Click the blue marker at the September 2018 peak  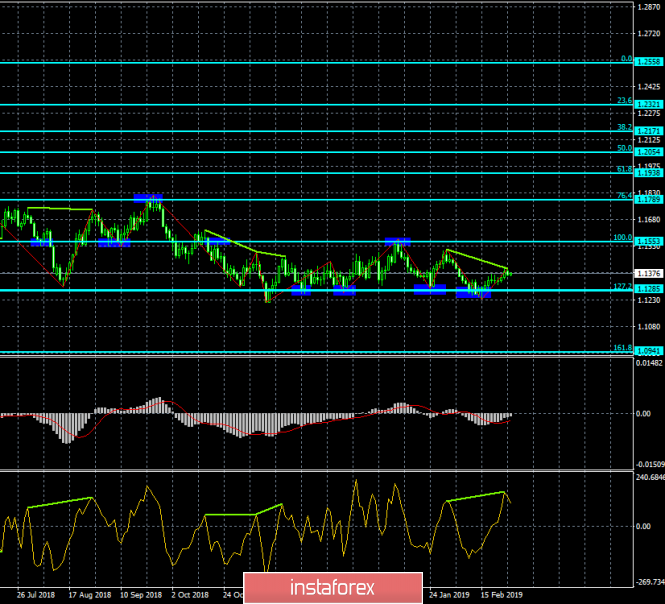click(148, 198)
